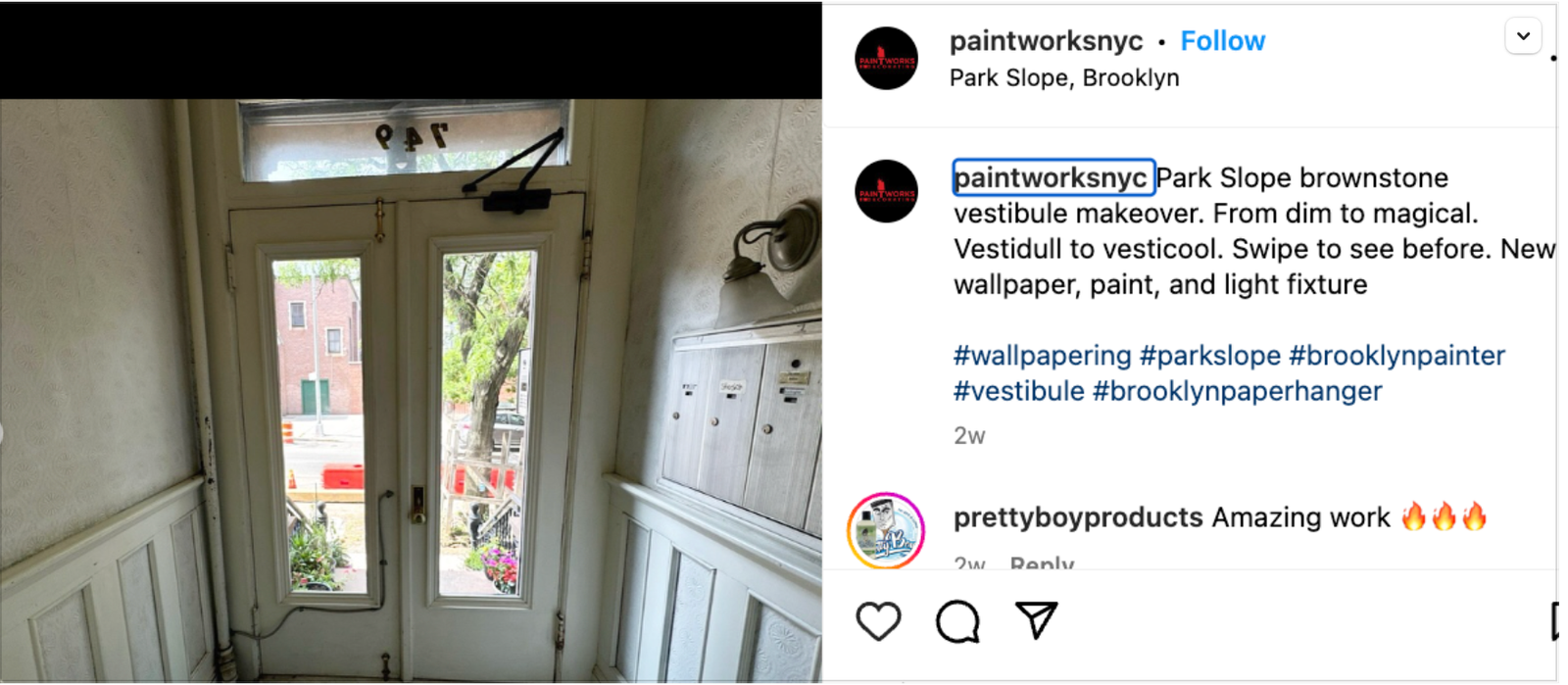Expand the dropdown chevron in top corner

coord(1523,36)
